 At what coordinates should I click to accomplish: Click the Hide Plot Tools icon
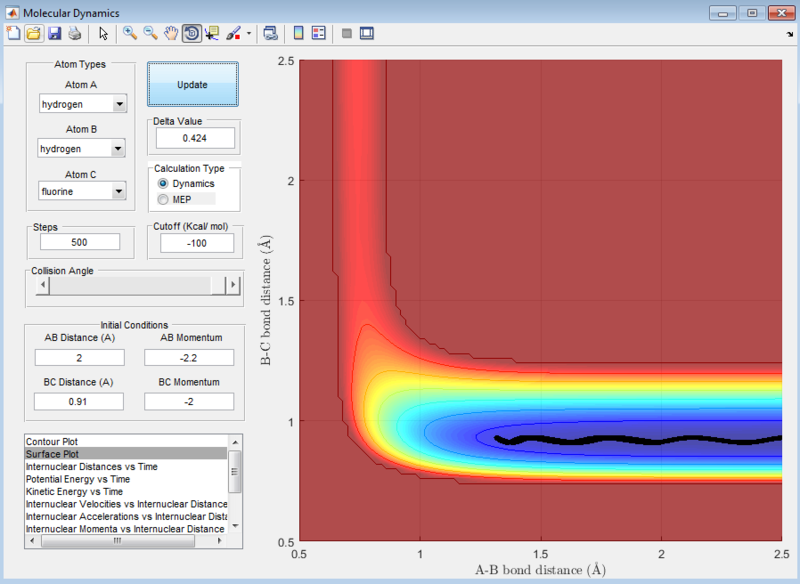(x=347, y=34)
